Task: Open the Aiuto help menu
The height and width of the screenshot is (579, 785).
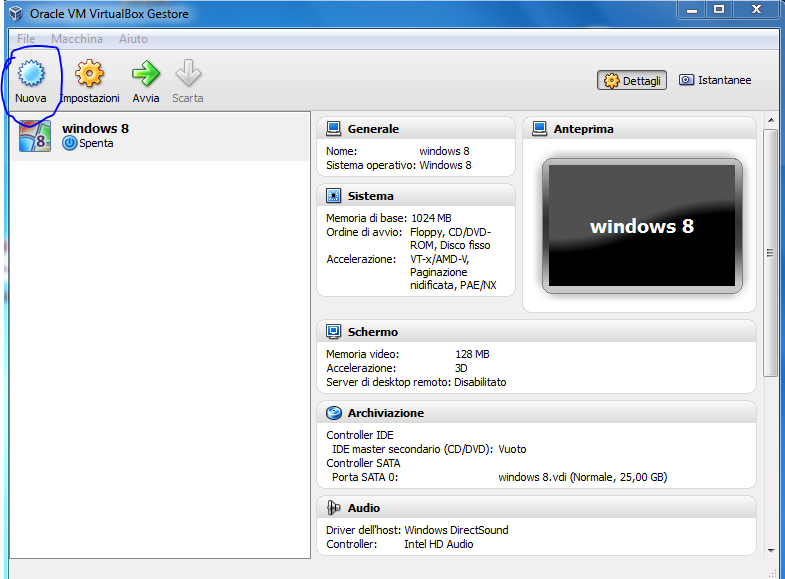Action: (133, 39)
